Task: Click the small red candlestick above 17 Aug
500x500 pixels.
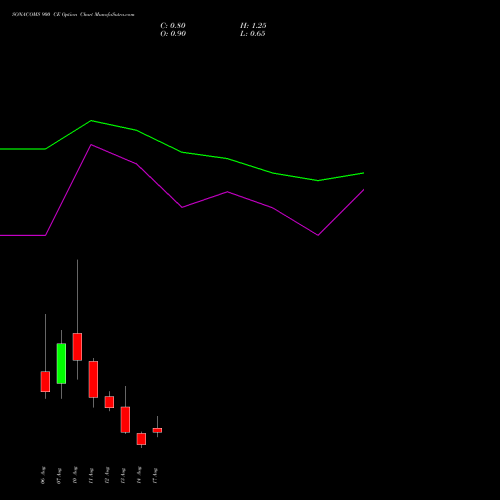Action: (x=157, y=430)
